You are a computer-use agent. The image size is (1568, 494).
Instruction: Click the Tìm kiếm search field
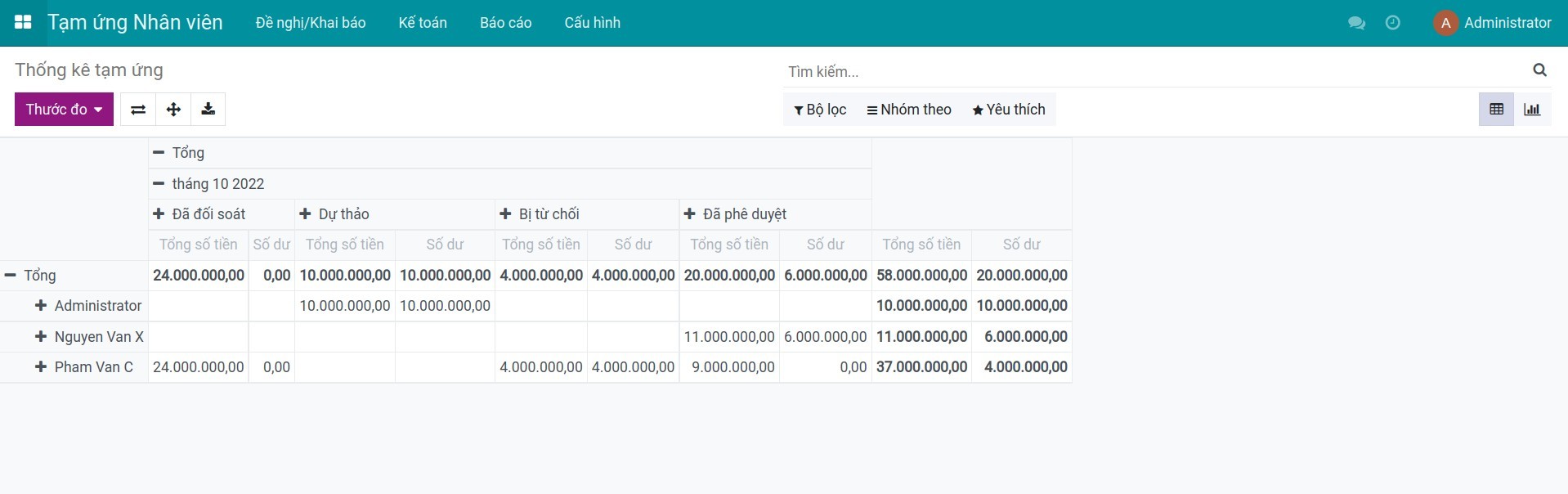point(1153,72)
